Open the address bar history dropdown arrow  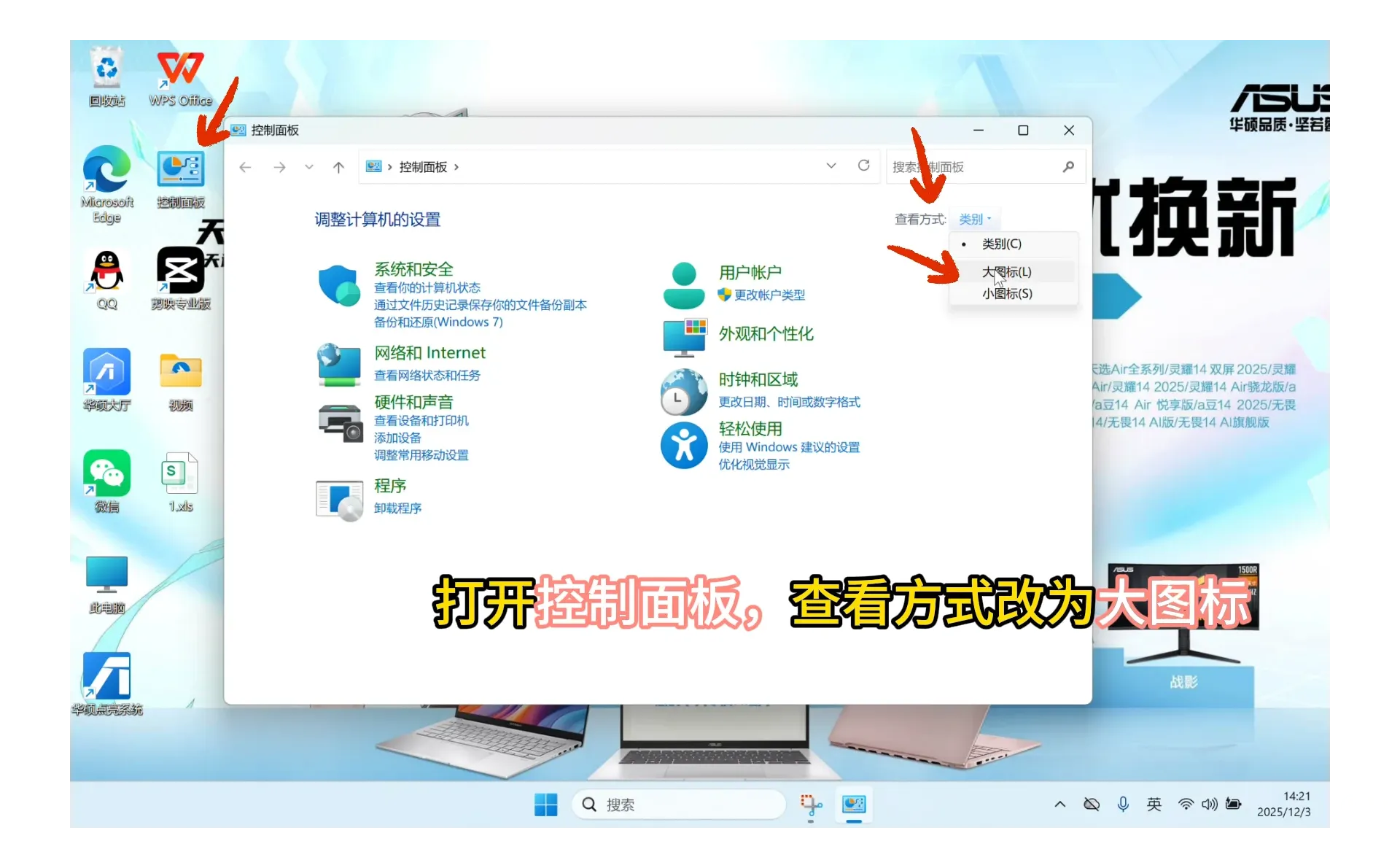[x=831, y=166]
